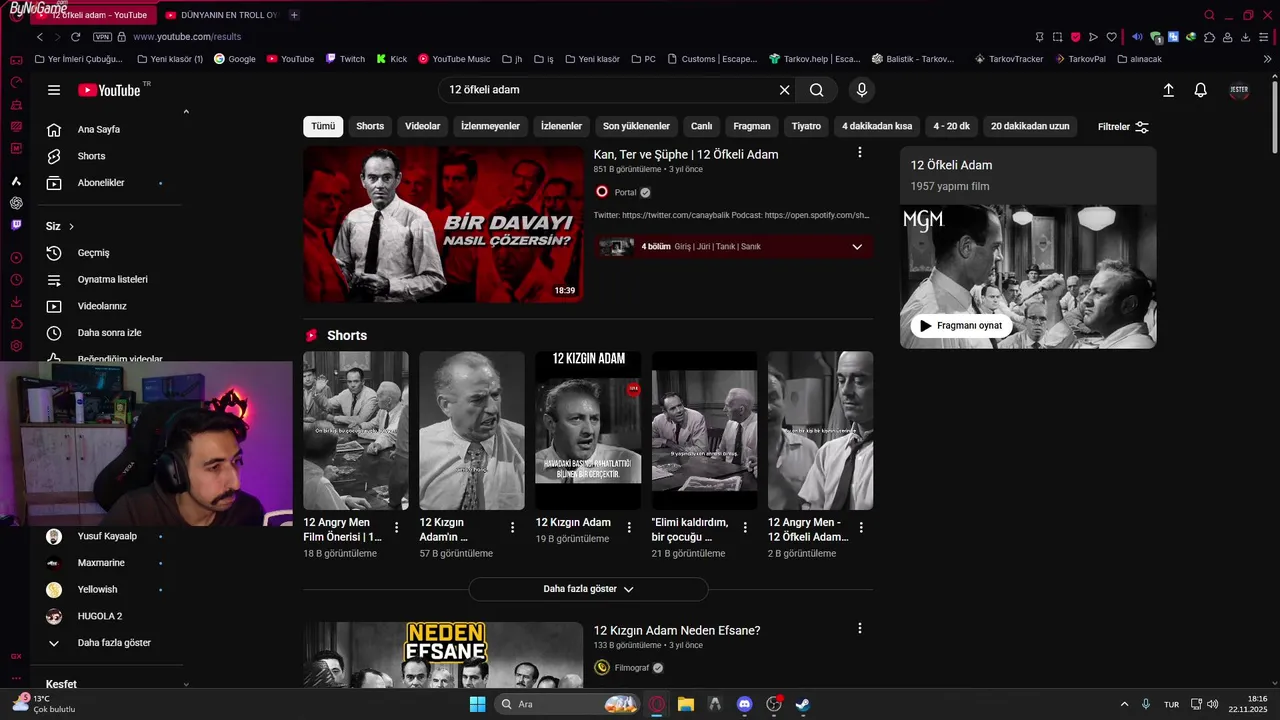Viewport: 1280px width, 720px height.
Task: Select the Fragman filter chip
Action: [x=752, y=127]
